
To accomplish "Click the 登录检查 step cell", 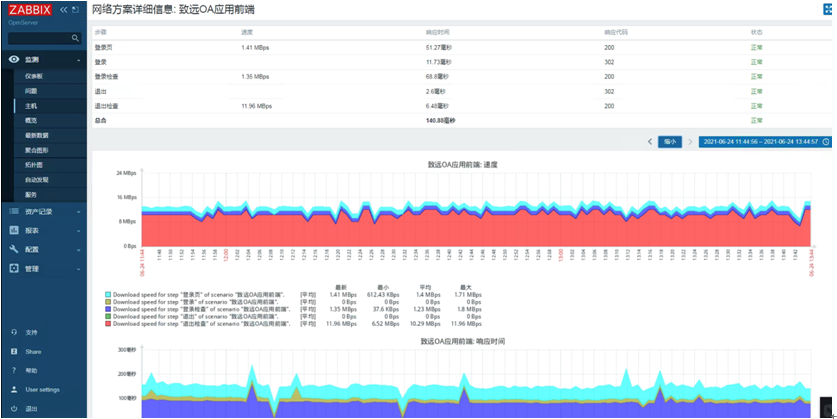I will (106, 77).
